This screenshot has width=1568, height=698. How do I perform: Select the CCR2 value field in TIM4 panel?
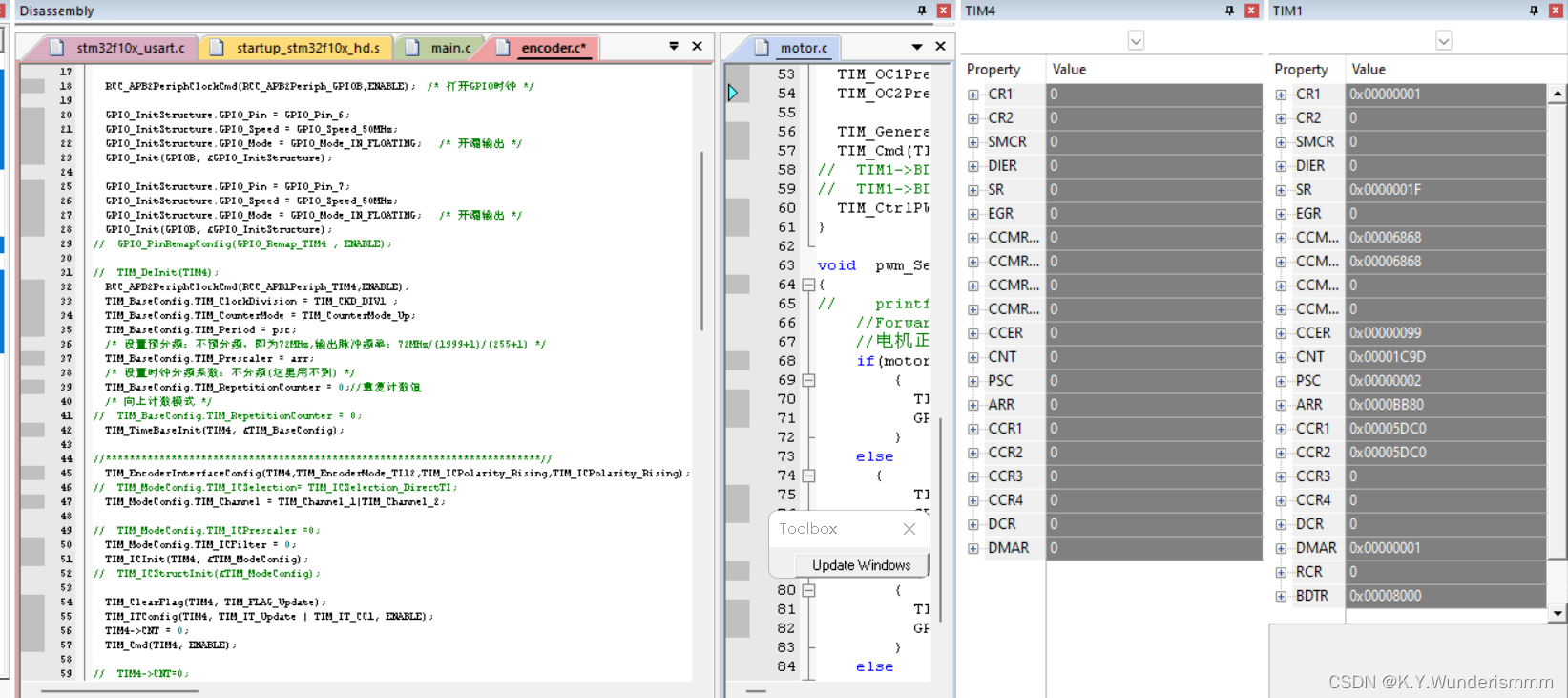(x=1154, y=453)
